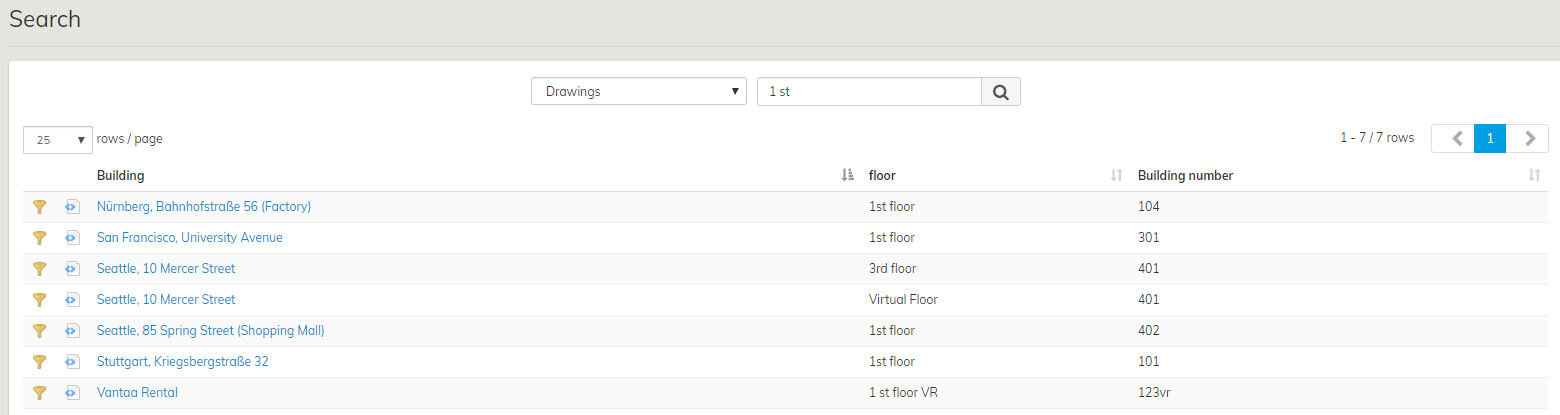Open drawing icon for Stuttgart, Kriegsbergstraße 32
Image resolution: width=1560 pixels, height=415 pixels.
[x=72, y=362]
